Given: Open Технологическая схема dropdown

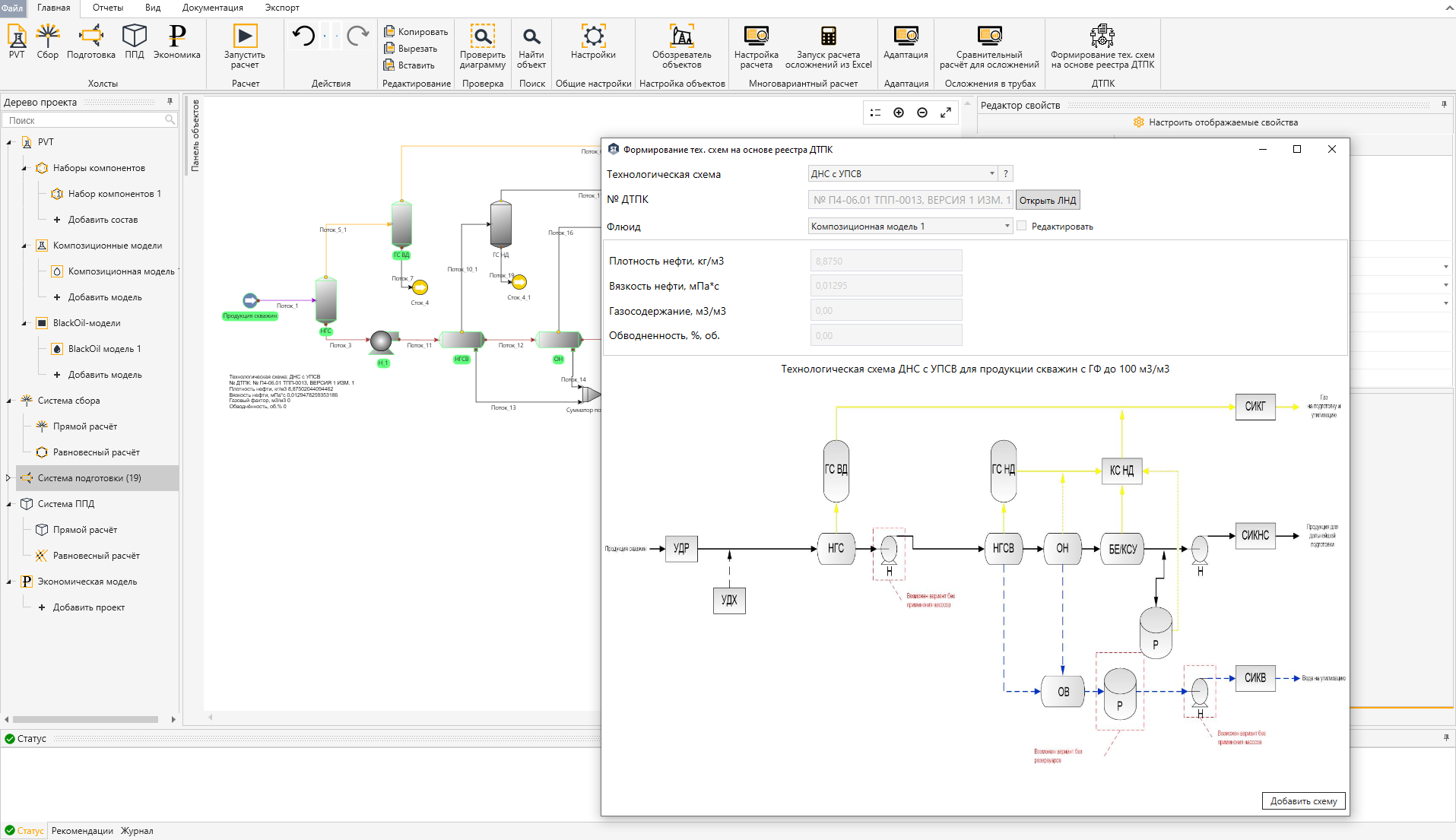Looking at the screenshot, I should pos(902,173).
